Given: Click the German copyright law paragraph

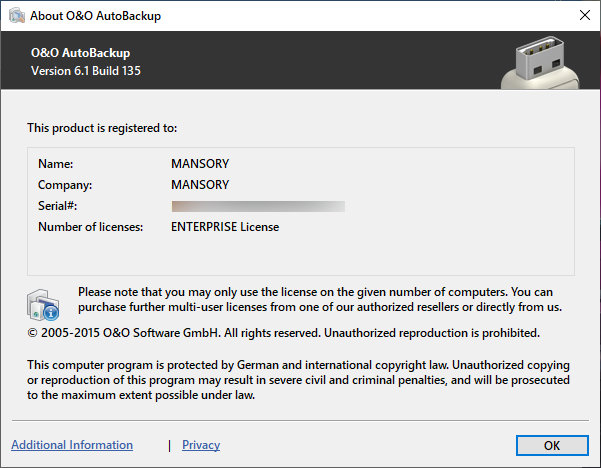Looking at the screenshot, I should click(x=298, y=380).
